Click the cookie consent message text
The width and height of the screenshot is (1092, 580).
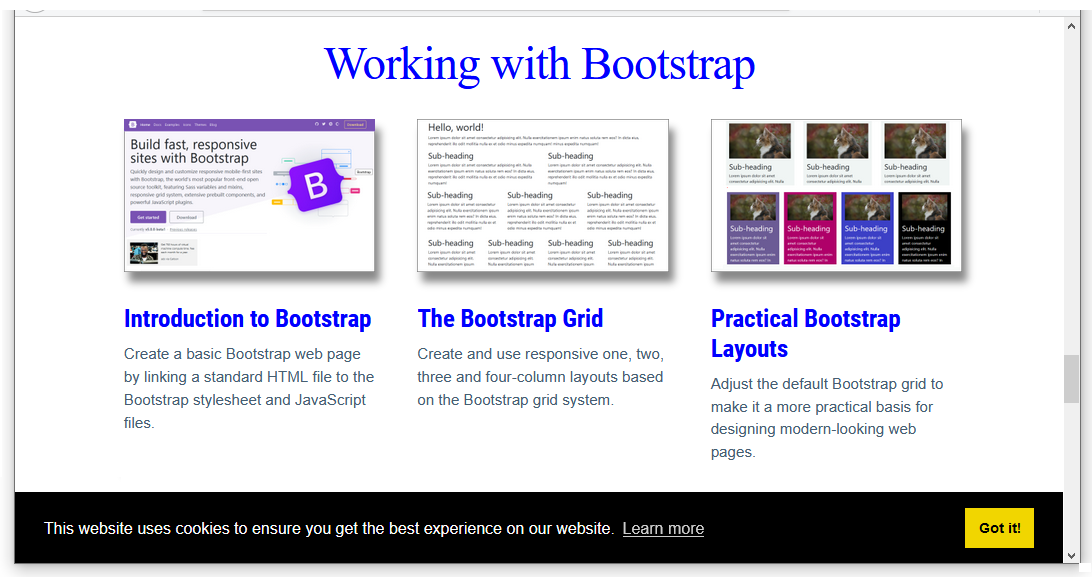click(x=328, y=528)
